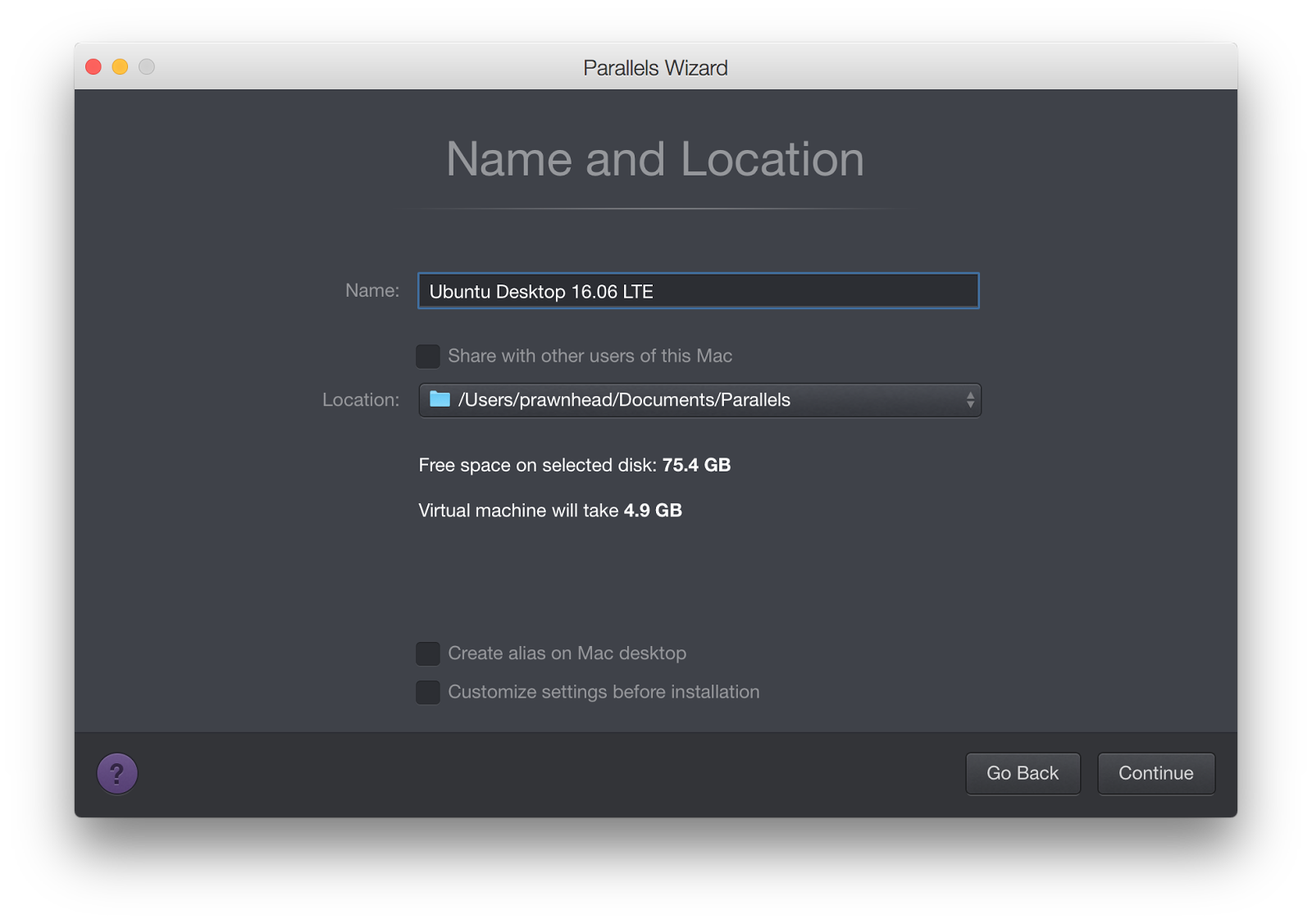The height and width of the screenshot is (924, 1312).
Task: Tick Create alias on Mac desktop checkbox
Action: point(428,653)
